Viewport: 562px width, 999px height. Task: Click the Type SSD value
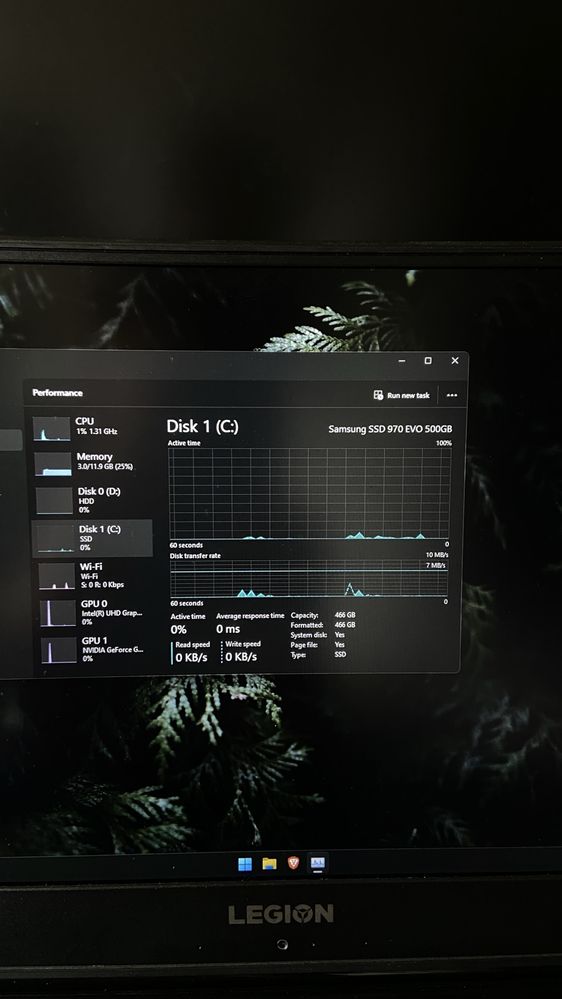(x=340, y=654)
